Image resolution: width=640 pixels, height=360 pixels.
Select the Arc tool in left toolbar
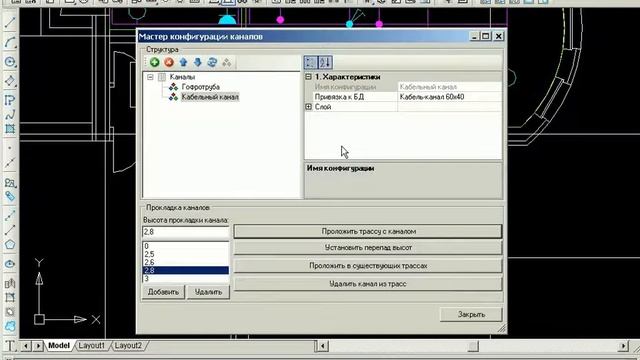pyautogui.click(x=10, y=42)
